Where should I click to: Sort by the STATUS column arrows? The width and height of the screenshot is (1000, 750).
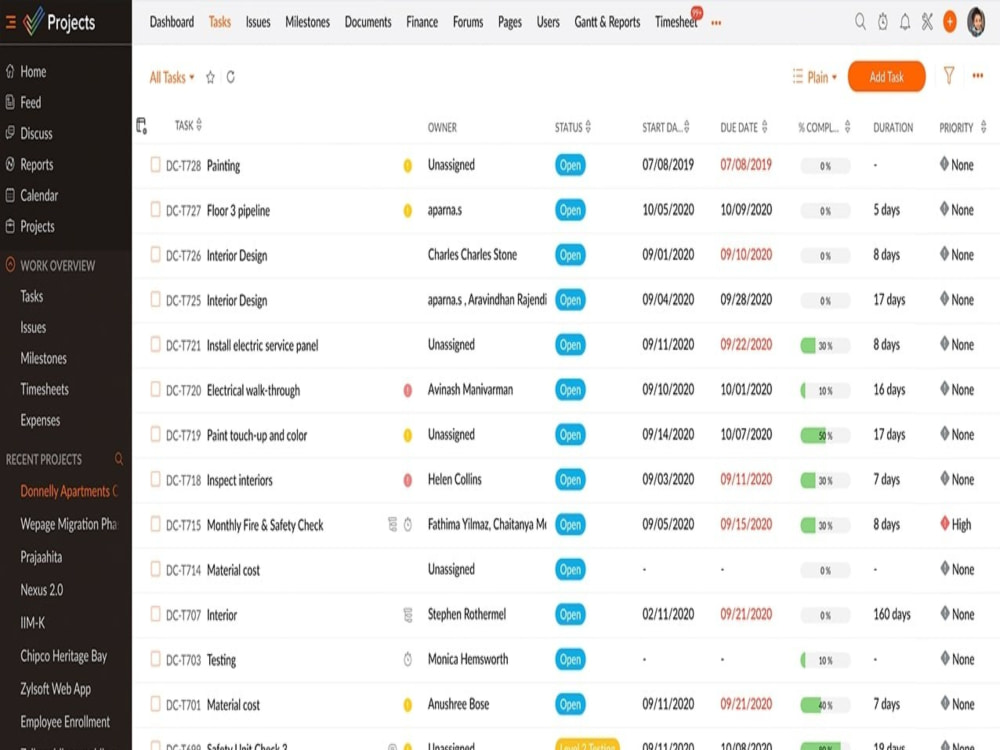[588, 126]
